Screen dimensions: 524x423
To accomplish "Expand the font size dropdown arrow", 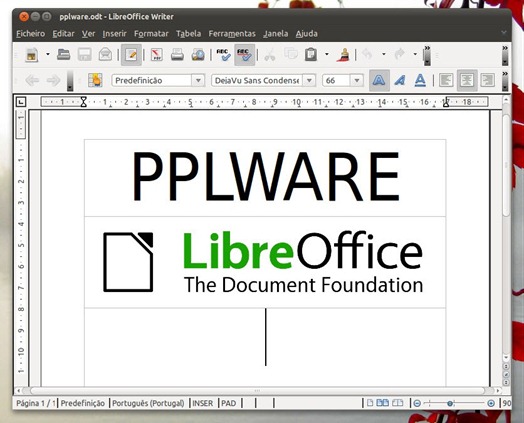I will point(357,81).
